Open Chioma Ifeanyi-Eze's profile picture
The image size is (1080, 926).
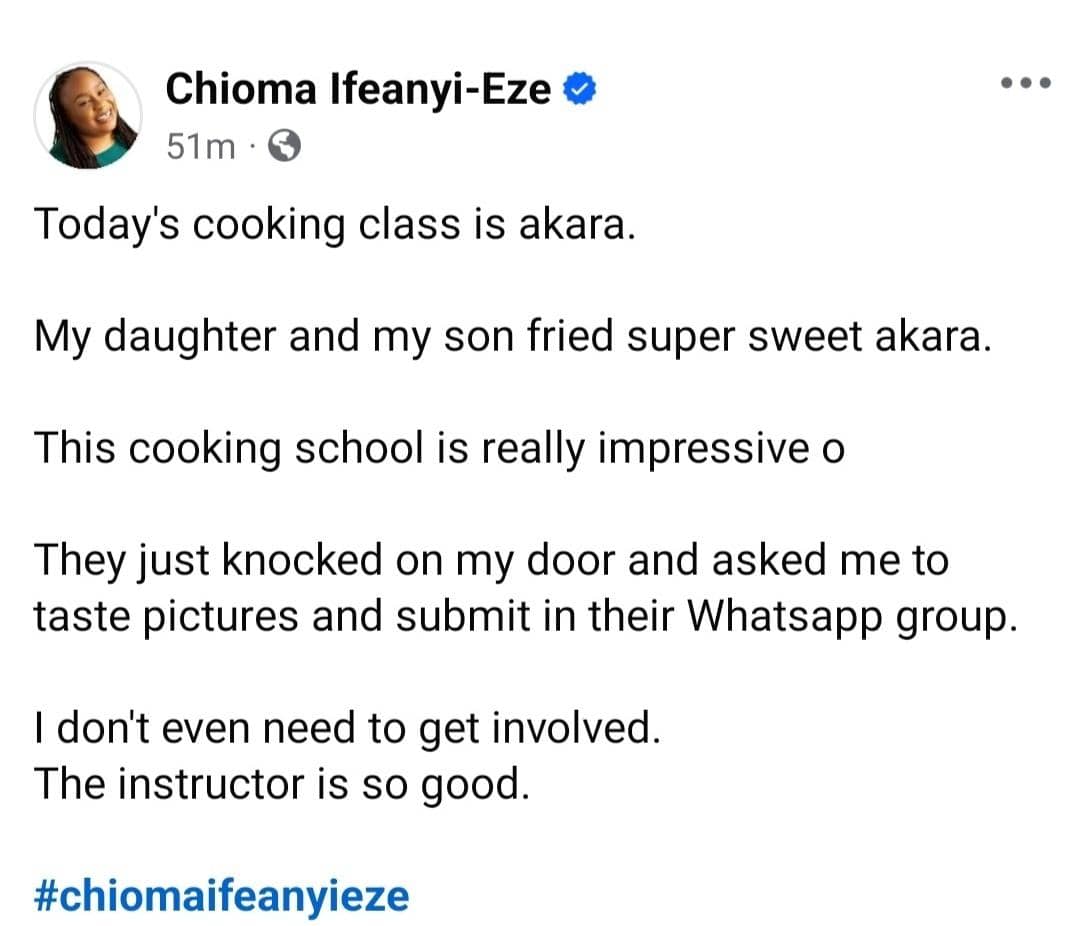click(x=87, y=116)
